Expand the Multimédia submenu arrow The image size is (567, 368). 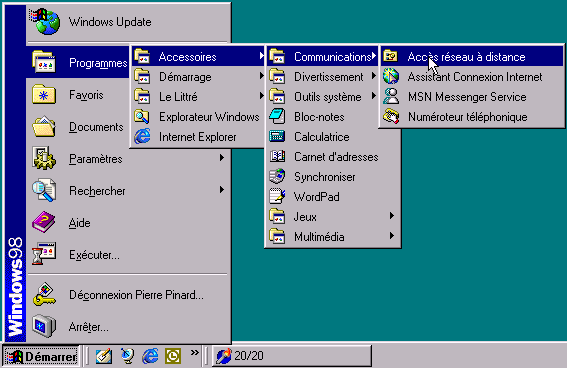click(392, 236)
